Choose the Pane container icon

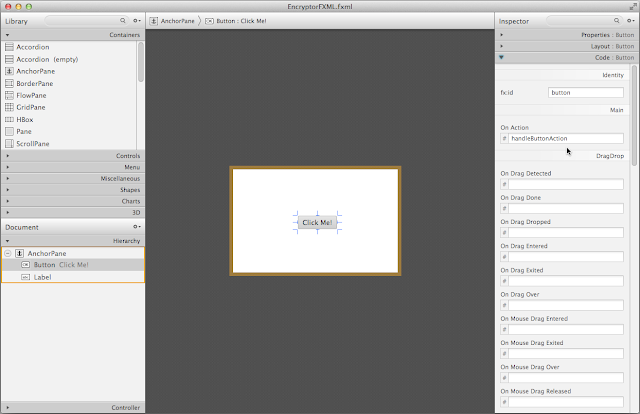9,131
